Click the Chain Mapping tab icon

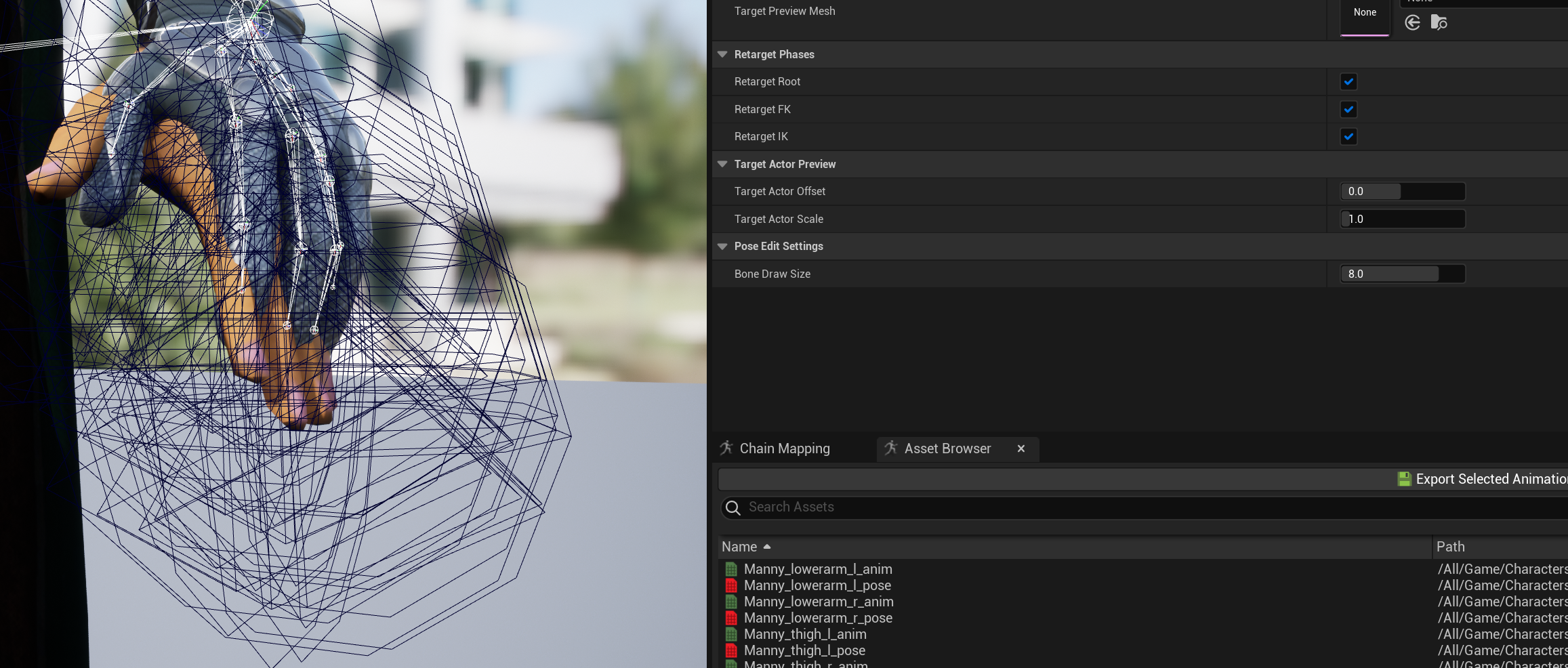(x=726, y=448)
